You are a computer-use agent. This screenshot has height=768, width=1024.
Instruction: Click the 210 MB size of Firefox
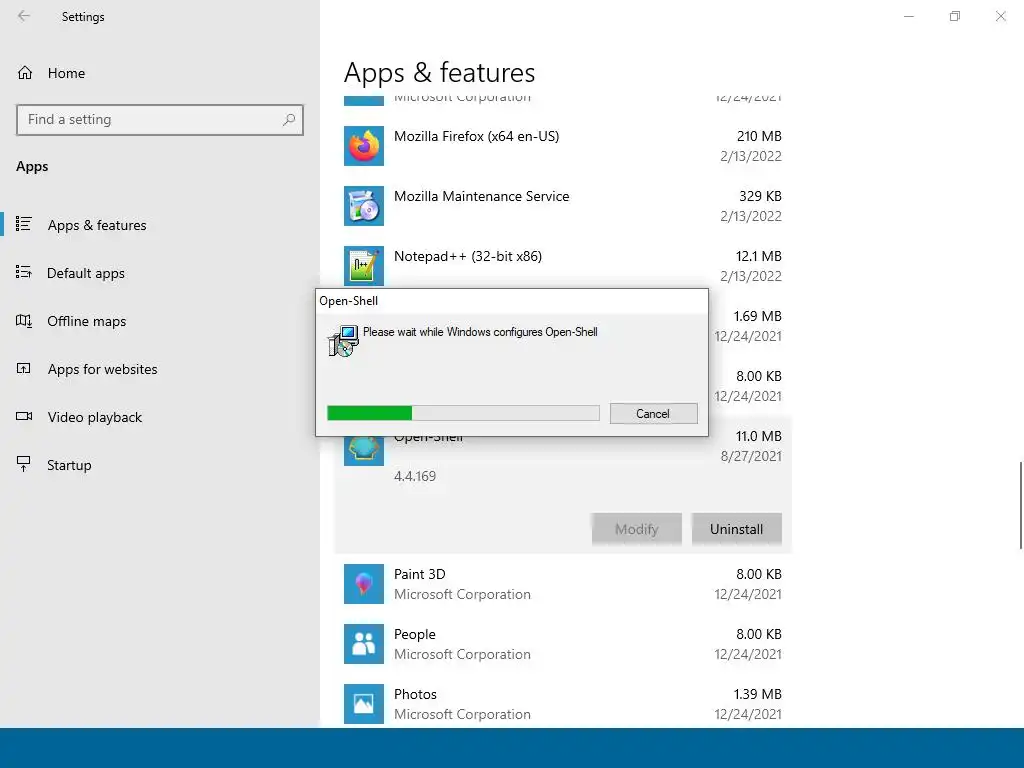(x=759, y=136)
